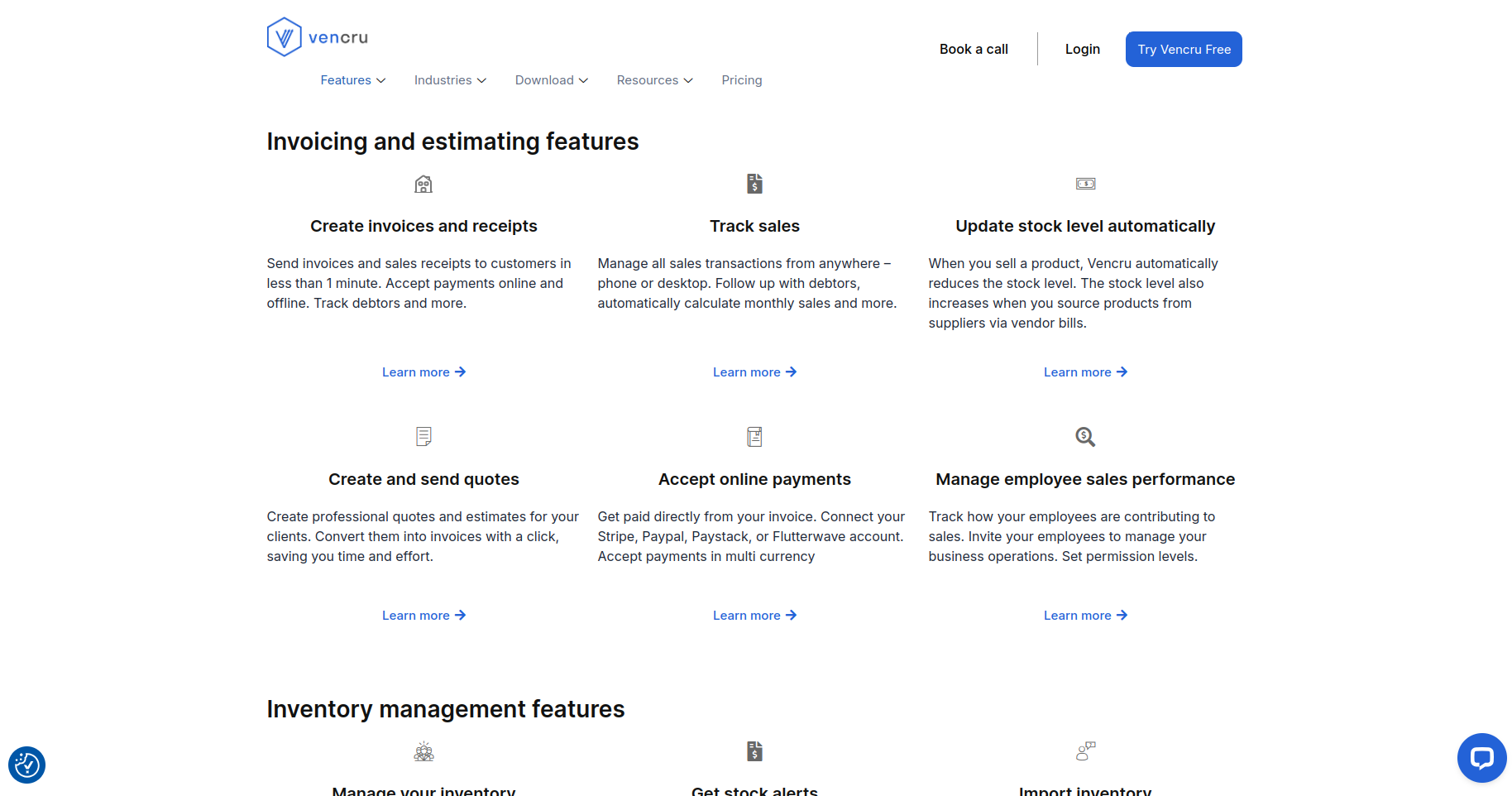Click the Login link
1512x796 pixels.
(1083, 49)
